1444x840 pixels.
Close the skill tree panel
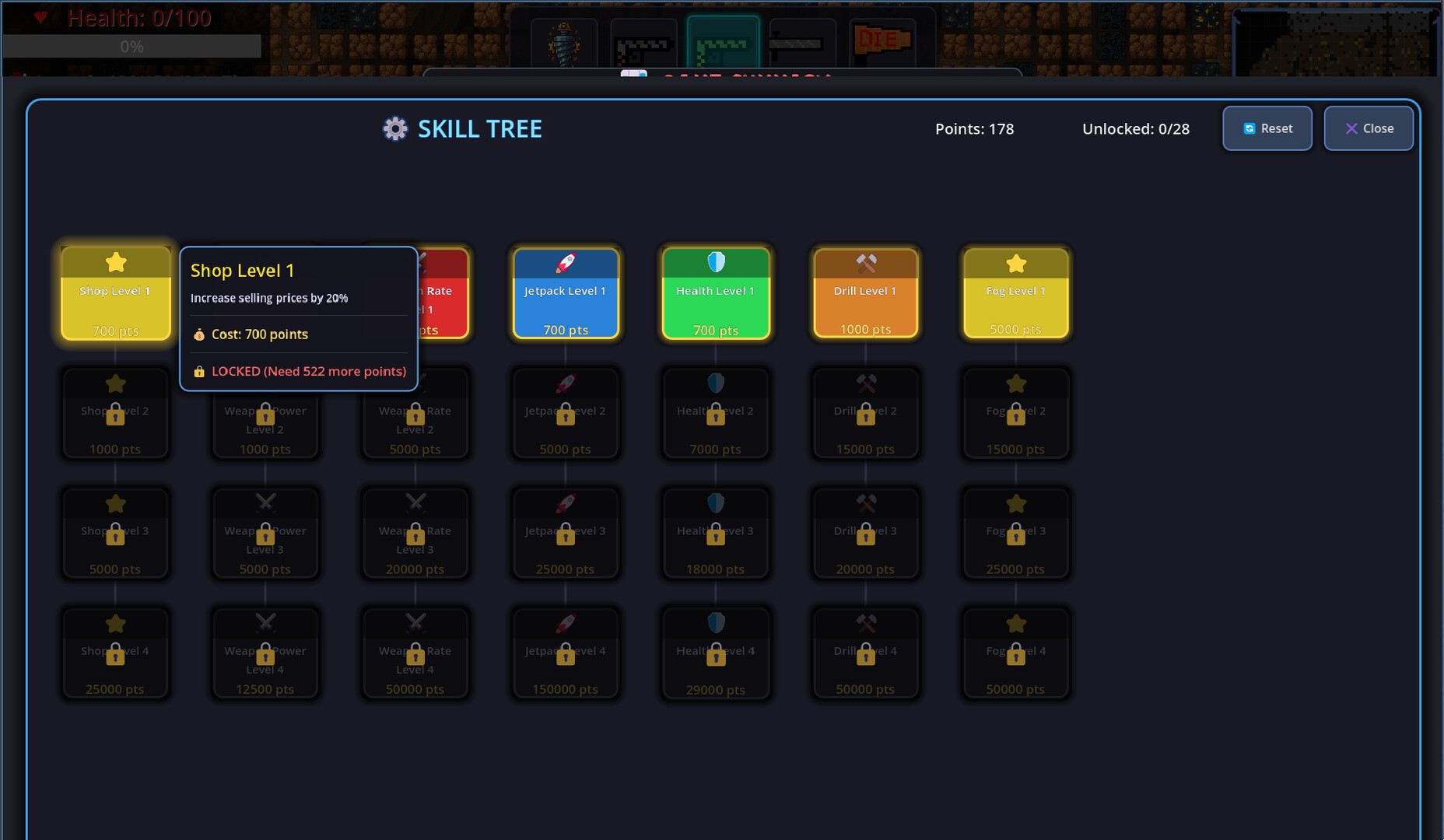1369,128
